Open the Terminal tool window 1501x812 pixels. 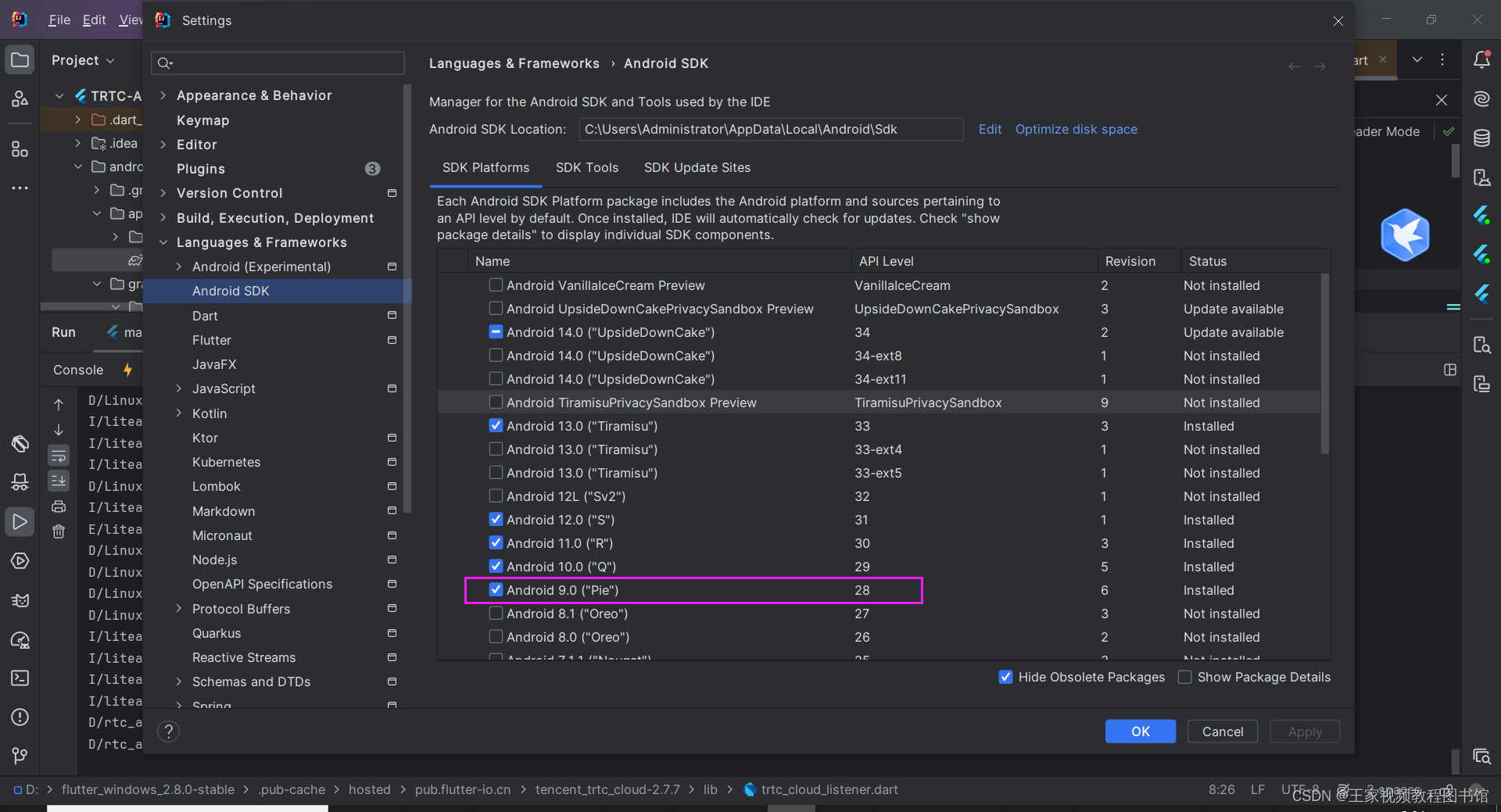coord(20,678)
